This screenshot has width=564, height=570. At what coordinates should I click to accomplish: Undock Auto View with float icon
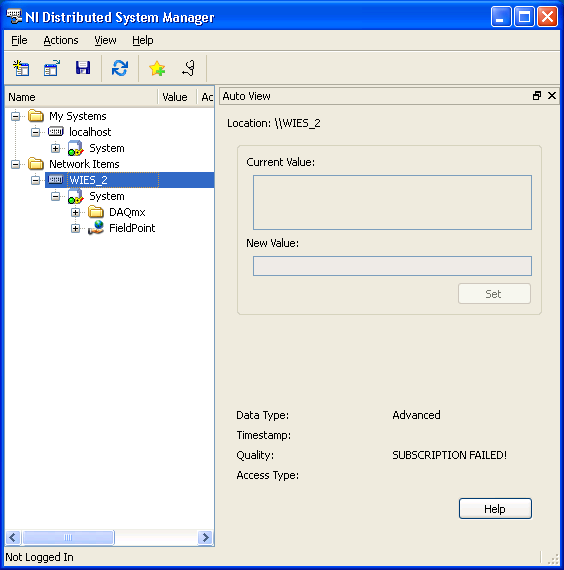pos(537,96)
